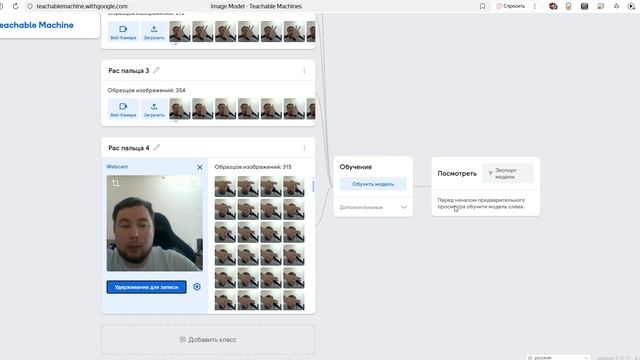Click the picture extension icon in toolbar
This screenshot has height=360, width=640.
(x=600, y=6)
